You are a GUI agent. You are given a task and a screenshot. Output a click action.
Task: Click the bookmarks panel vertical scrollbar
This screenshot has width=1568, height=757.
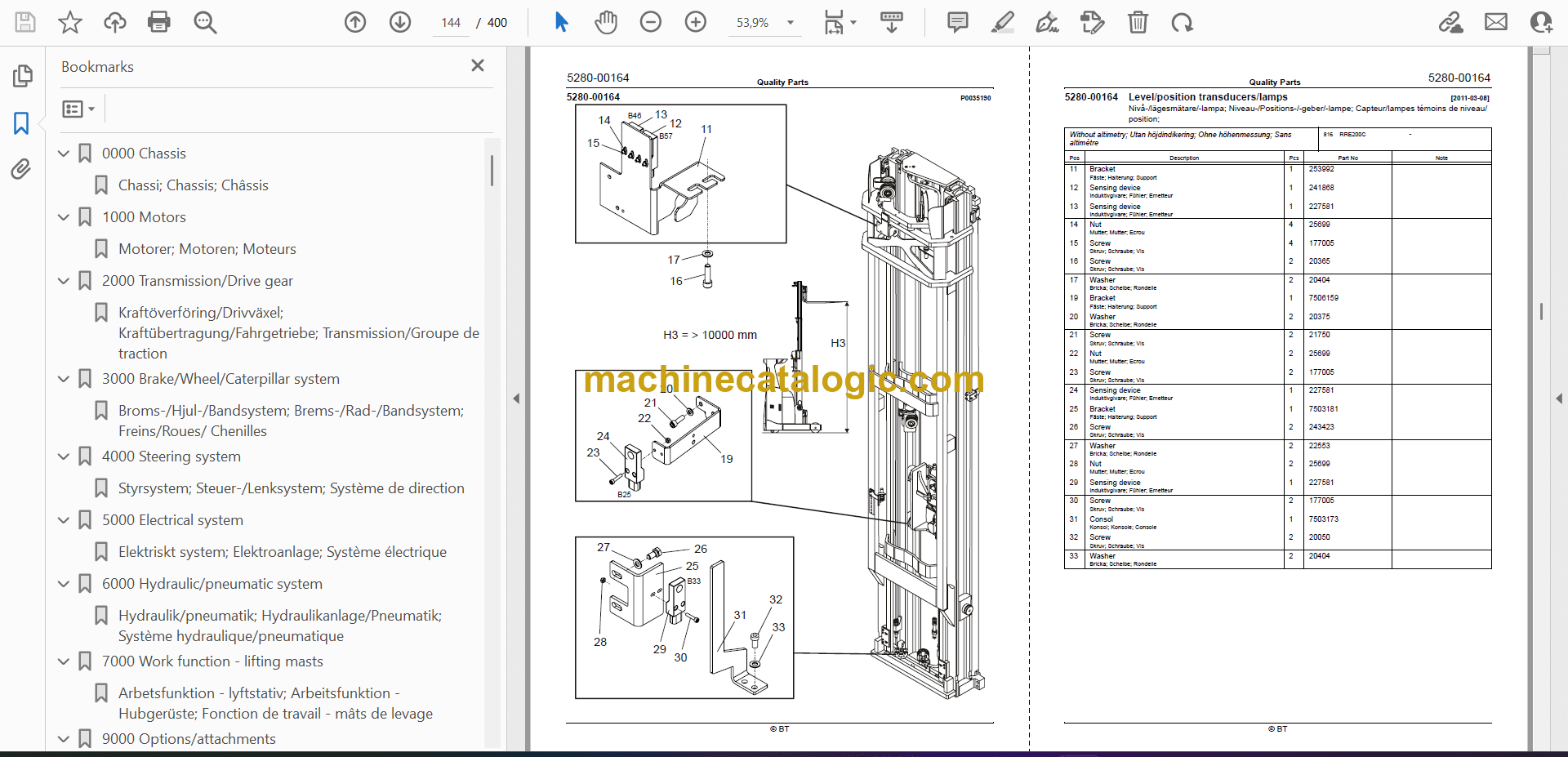coord(492,171)
